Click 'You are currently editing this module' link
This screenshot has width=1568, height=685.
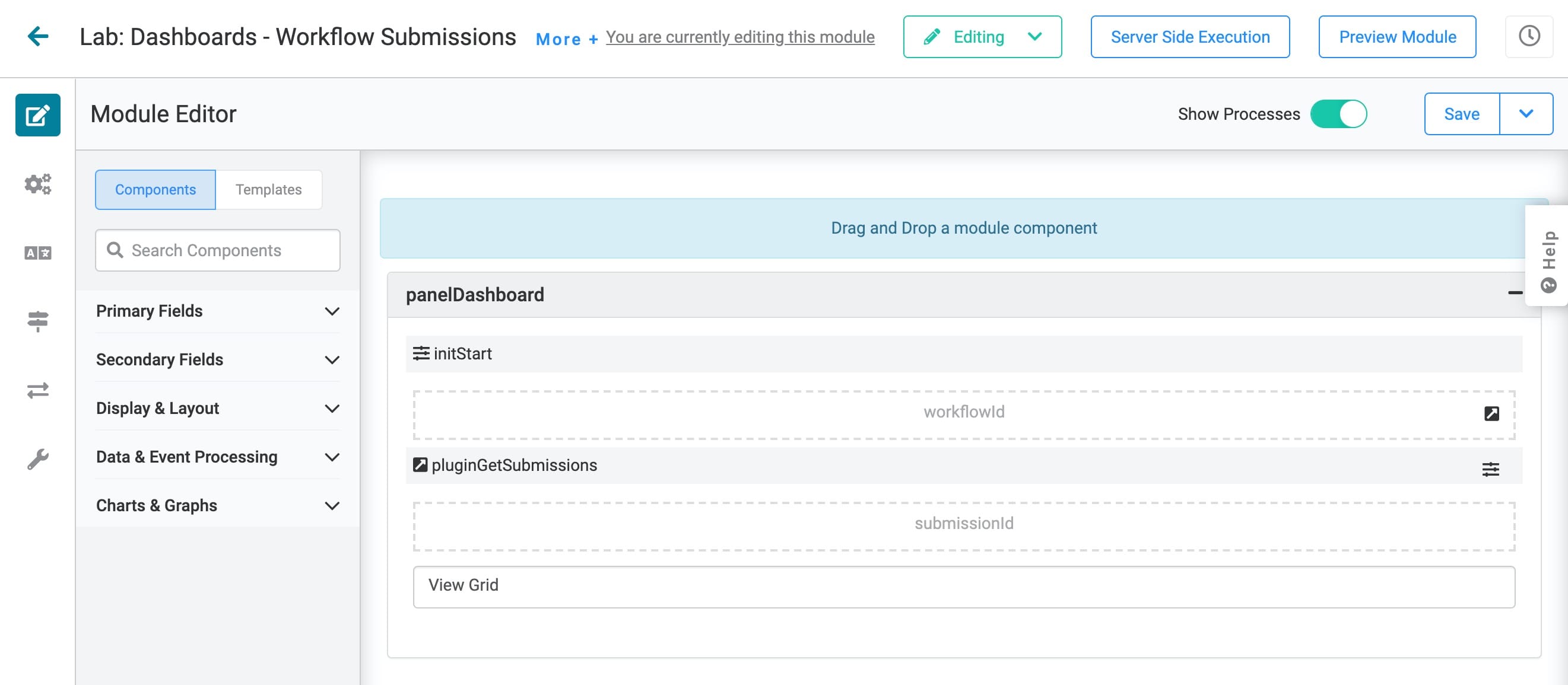click(x=739, y=37)
